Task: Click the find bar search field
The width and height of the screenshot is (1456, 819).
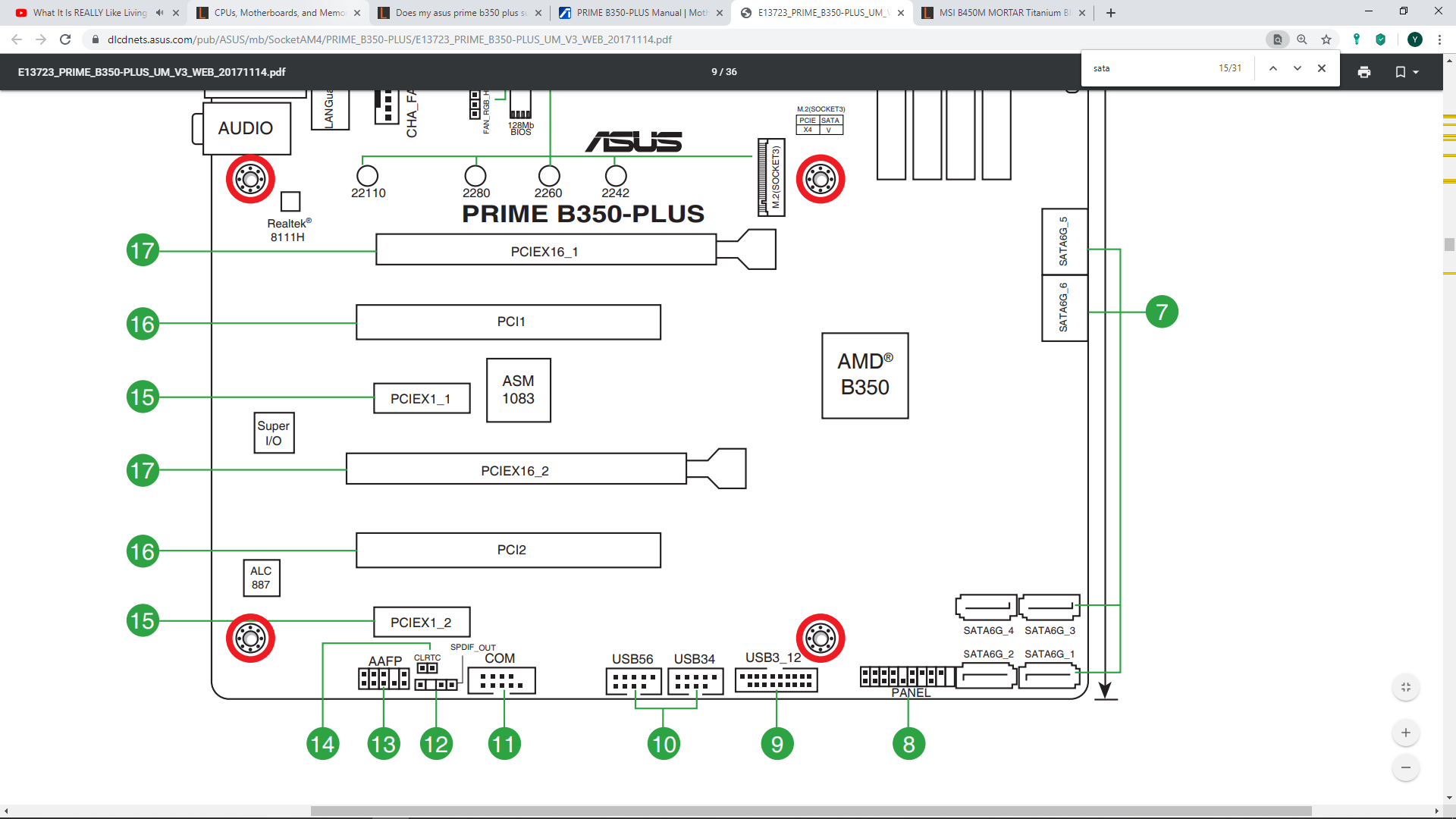Action: (1149, 68)
